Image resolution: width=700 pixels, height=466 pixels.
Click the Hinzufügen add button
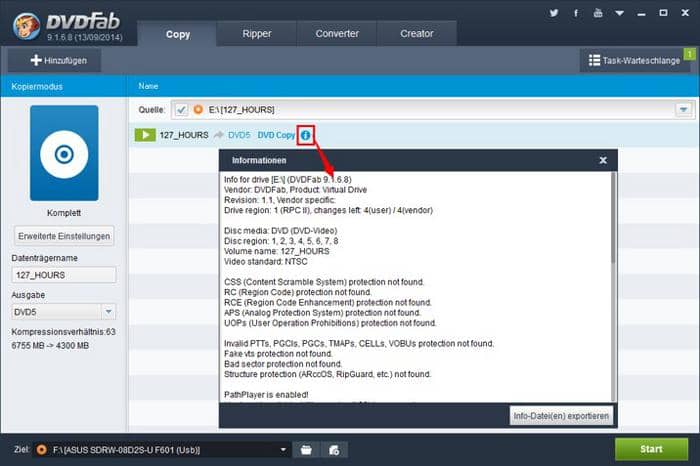[x=54, y=60]
